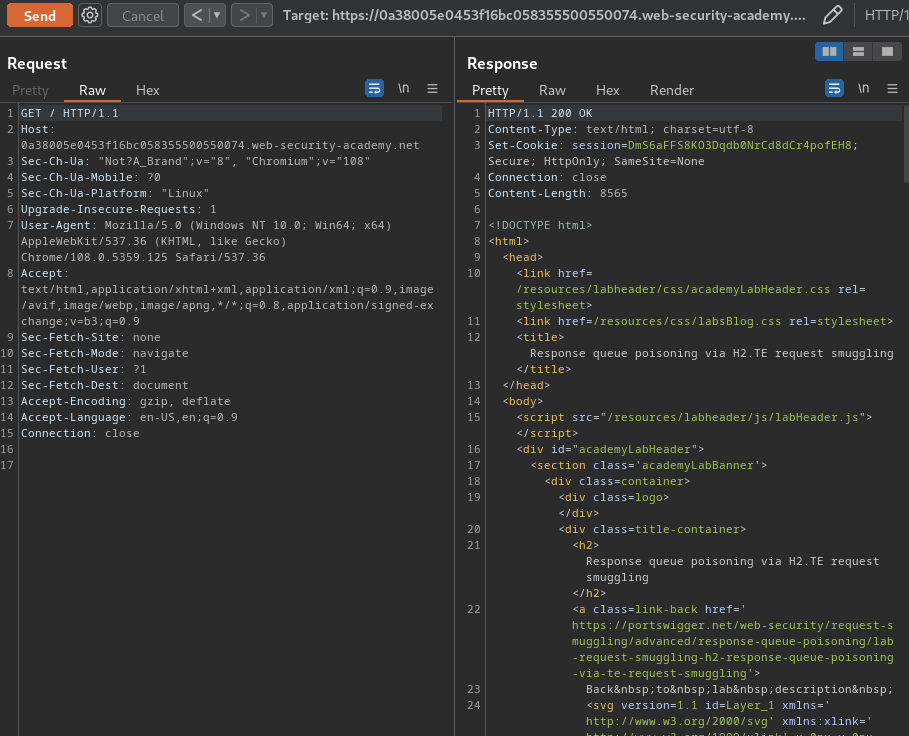Select combined single-pane layout icon
Viewport: 909px width, 736px height.
click(888, 52)
